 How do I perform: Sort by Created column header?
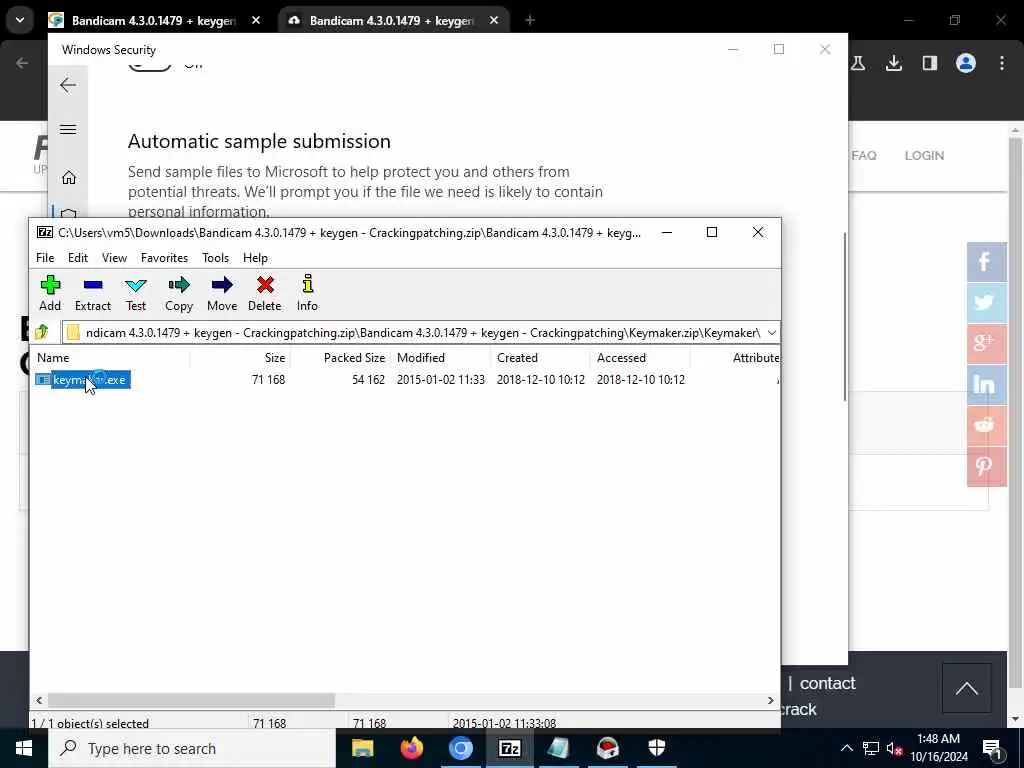point(540,358)
